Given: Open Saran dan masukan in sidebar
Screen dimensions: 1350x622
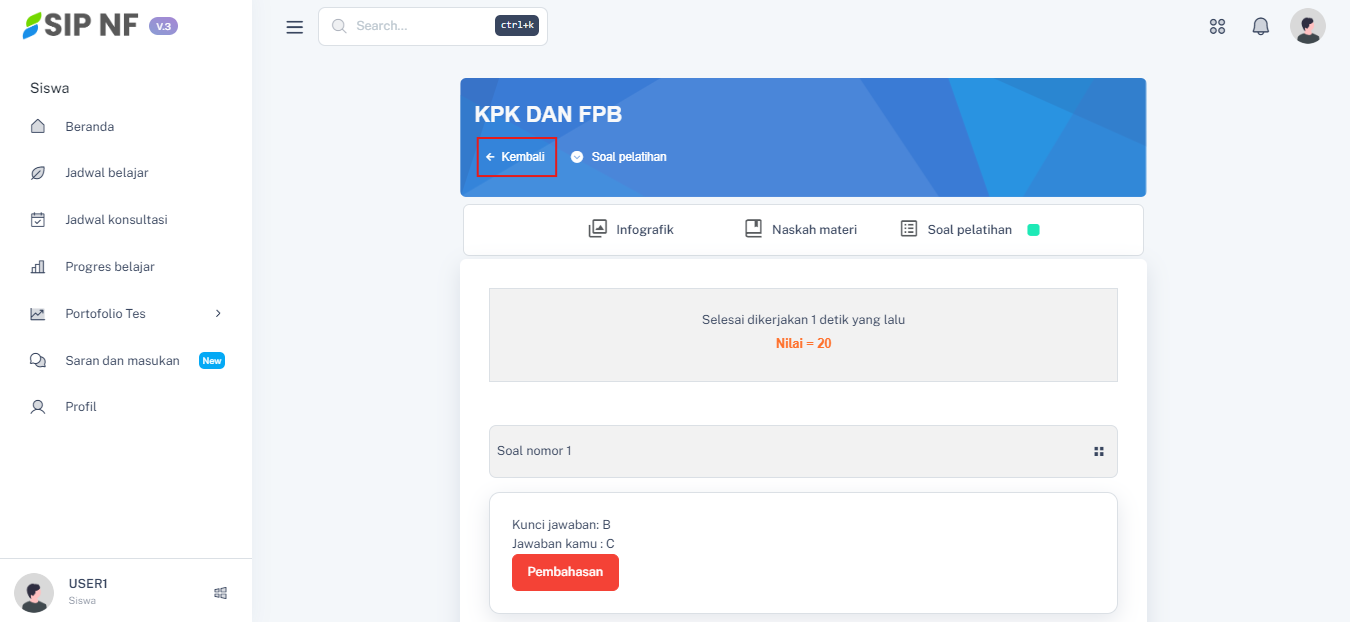Looking at the screenshot, I should click(x=122, y=361).
